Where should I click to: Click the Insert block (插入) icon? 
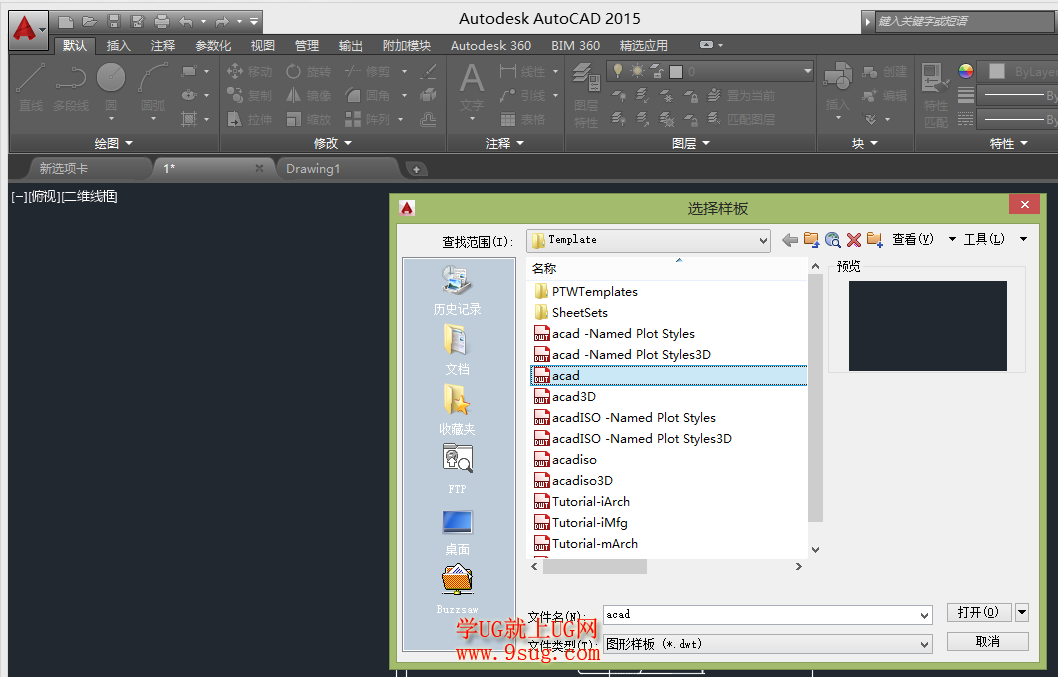point(837,86)
